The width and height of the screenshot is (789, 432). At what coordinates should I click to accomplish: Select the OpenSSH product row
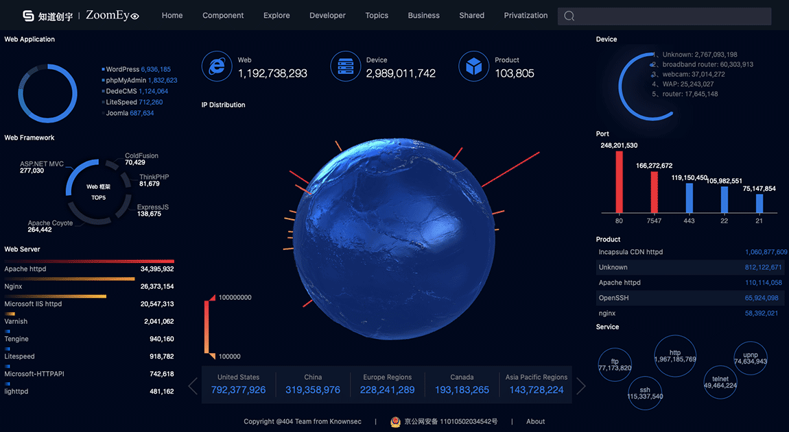tap(690, 298)
